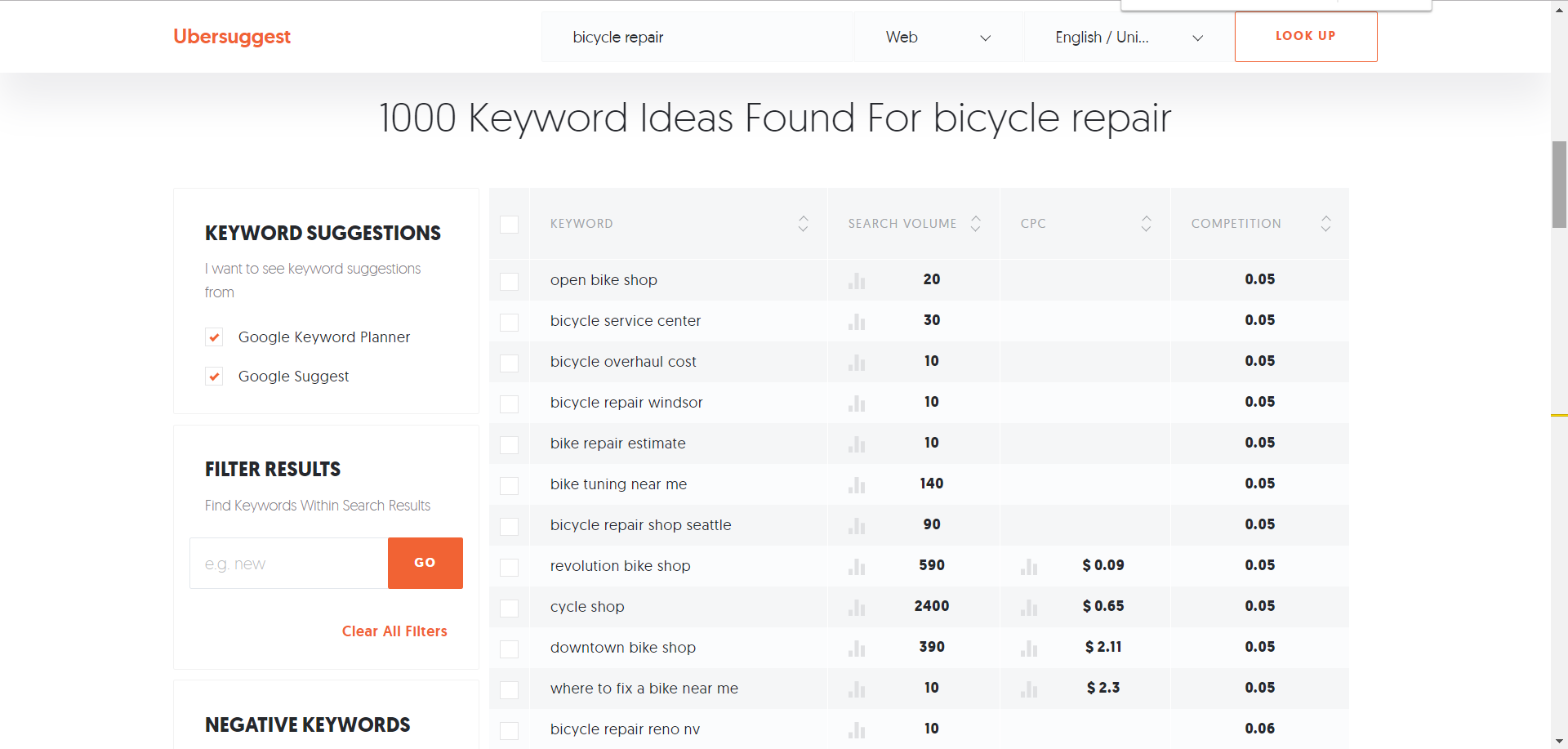
Task: Select keyword text bike tuning near me
Action: [618, 484]
